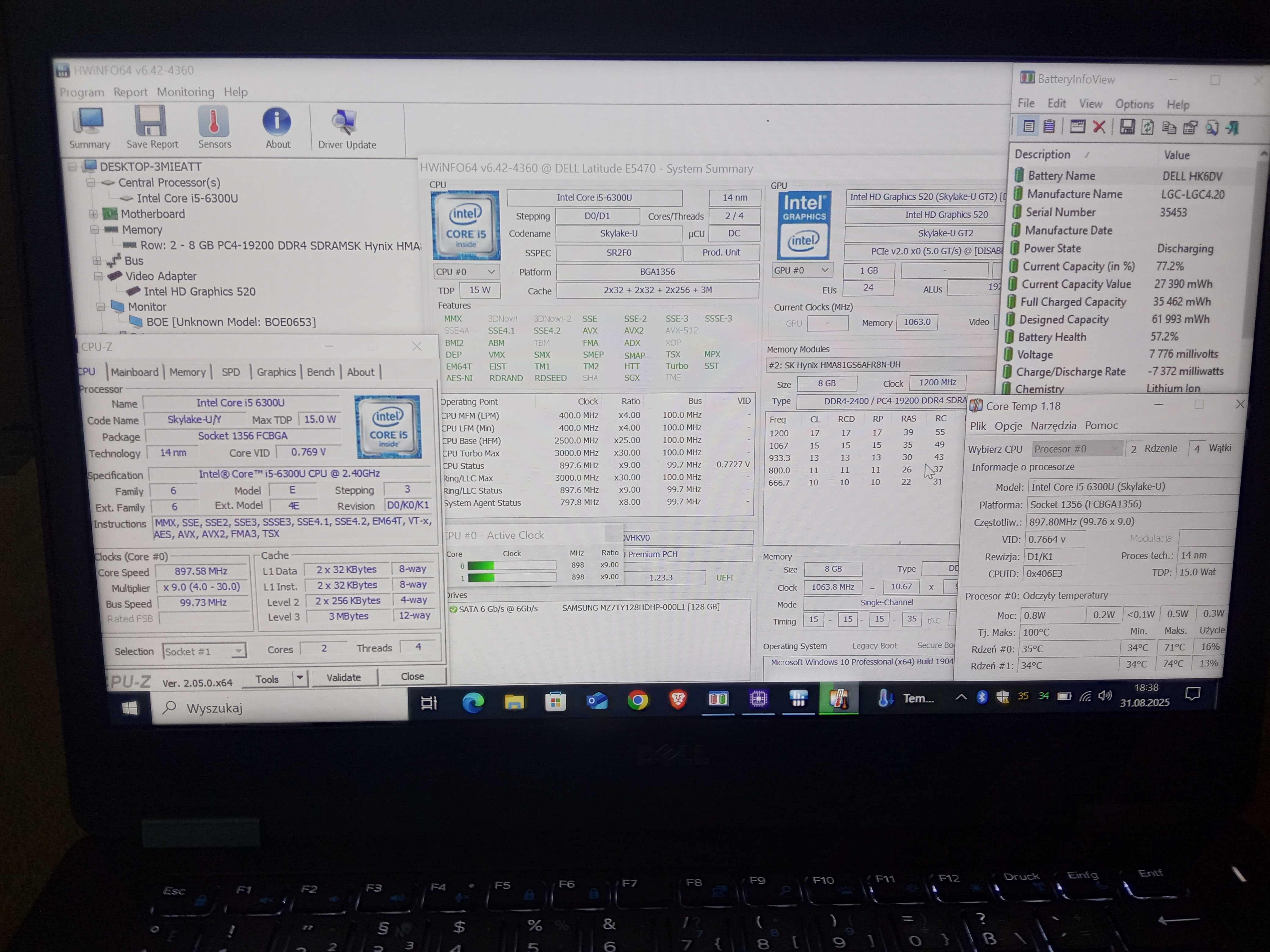
Task: Open GPU #0 dropdown in System Summary
Action: [801, 270]
